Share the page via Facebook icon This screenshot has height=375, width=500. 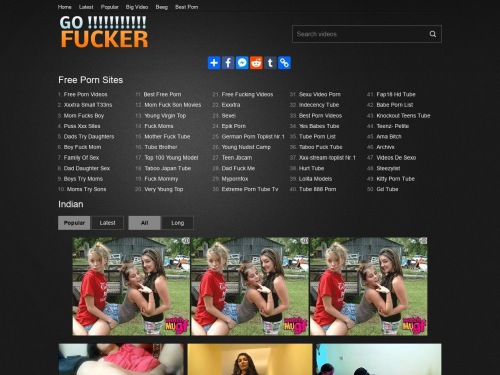point(228,63)
